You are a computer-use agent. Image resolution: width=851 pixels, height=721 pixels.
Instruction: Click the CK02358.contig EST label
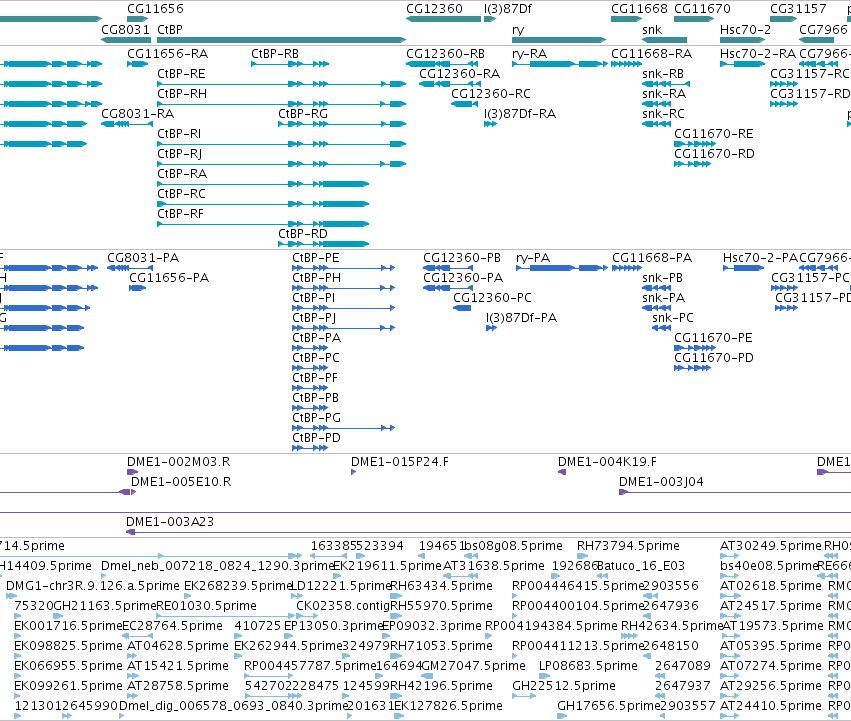pos(343,606)
